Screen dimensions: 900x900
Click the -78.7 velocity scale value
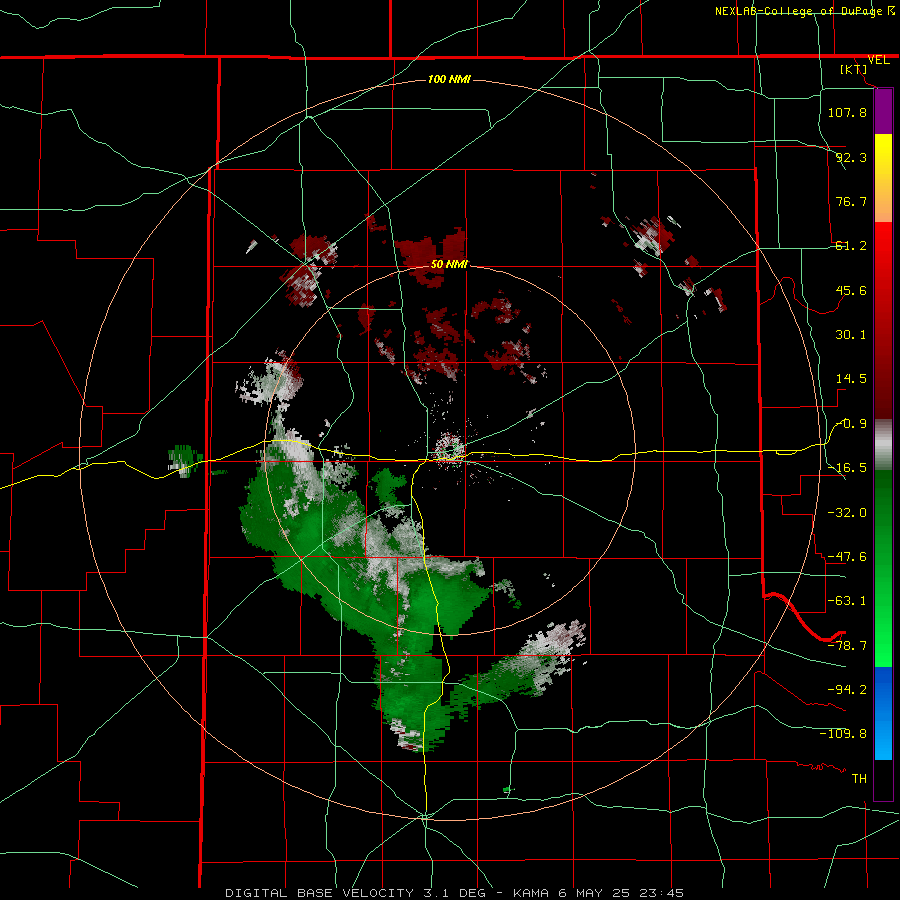(847, 646)
